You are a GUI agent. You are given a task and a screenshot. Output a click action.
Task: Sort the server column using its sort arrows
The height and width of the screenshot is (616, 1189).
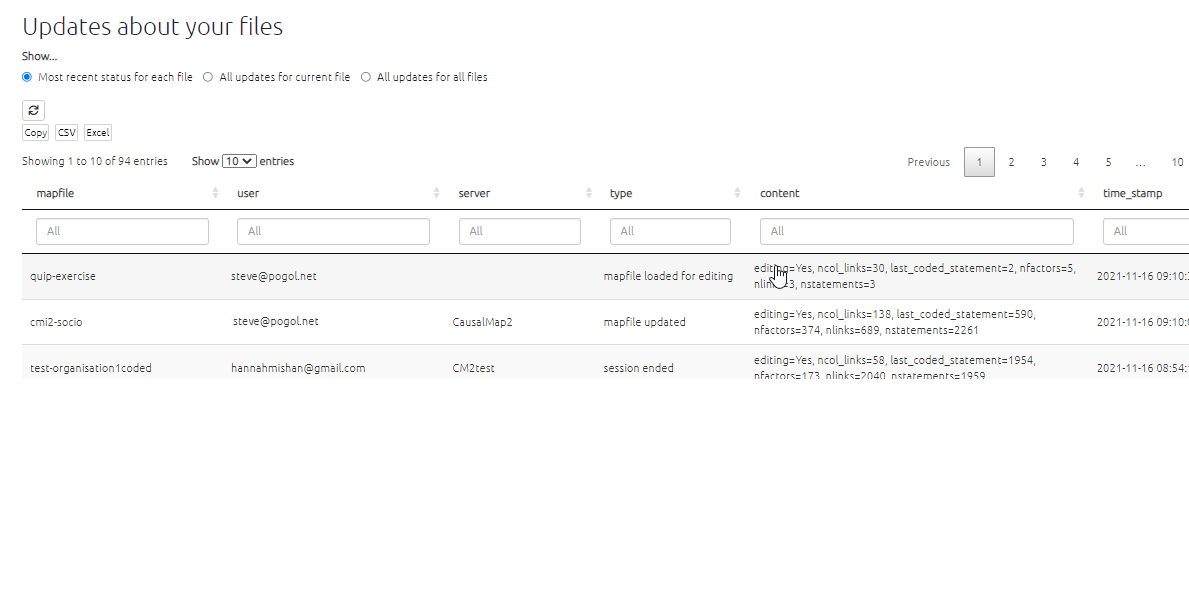(588, 193)
